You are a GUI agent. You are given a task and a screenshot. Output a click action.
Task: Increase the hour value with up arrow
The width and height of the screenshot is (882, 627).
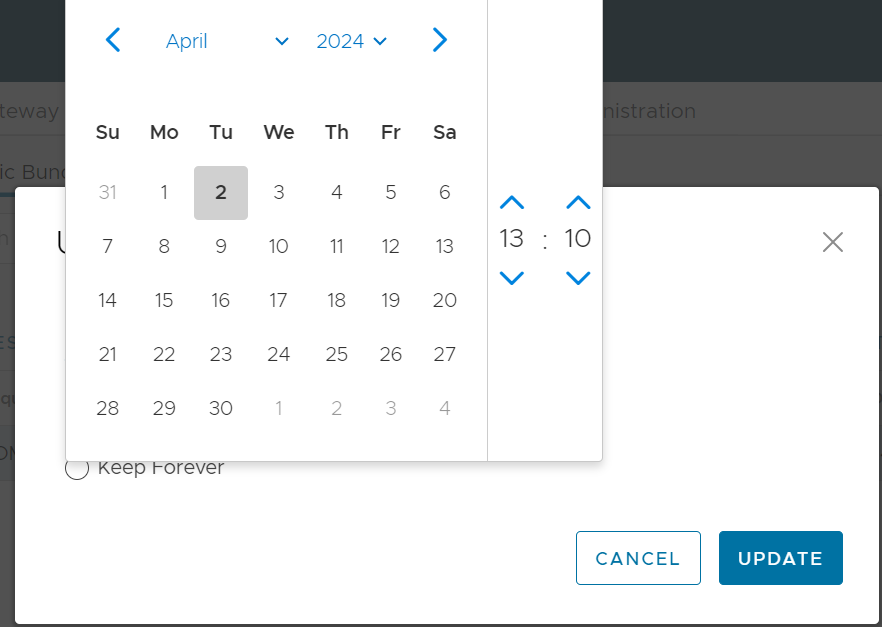511,203
